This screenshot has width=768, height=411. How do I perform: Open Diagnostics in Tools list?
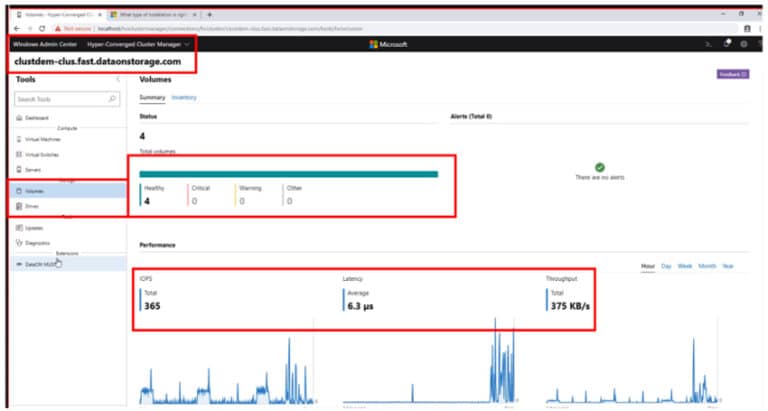33,243
